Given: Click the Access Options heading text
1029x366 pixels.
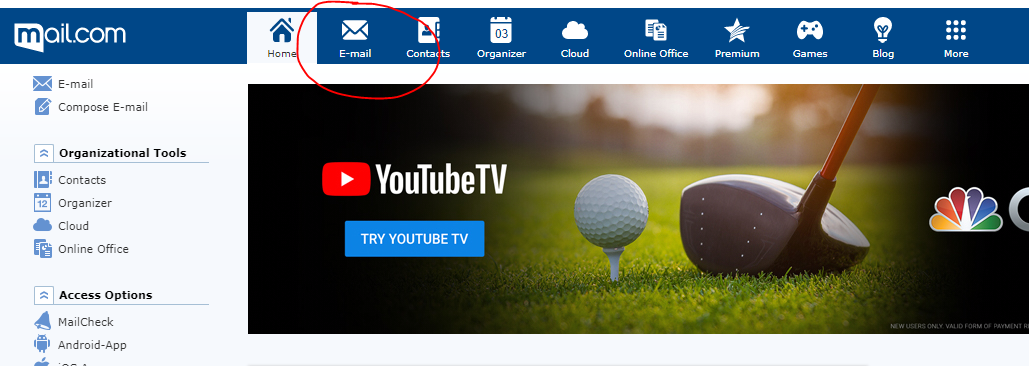Looking at the screenshot, I should point(106,295).
